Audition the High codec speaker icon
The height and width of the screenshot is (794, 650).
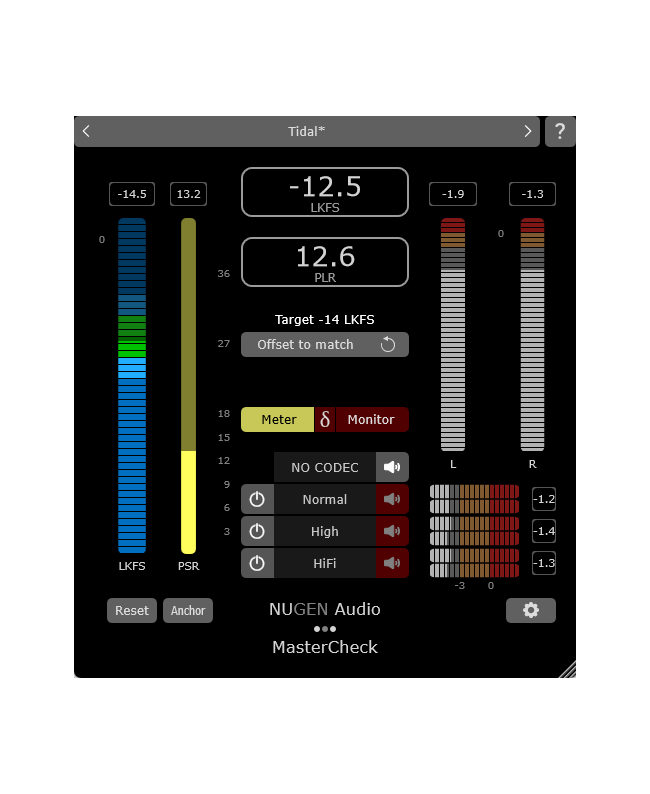[x=392, y=531]
